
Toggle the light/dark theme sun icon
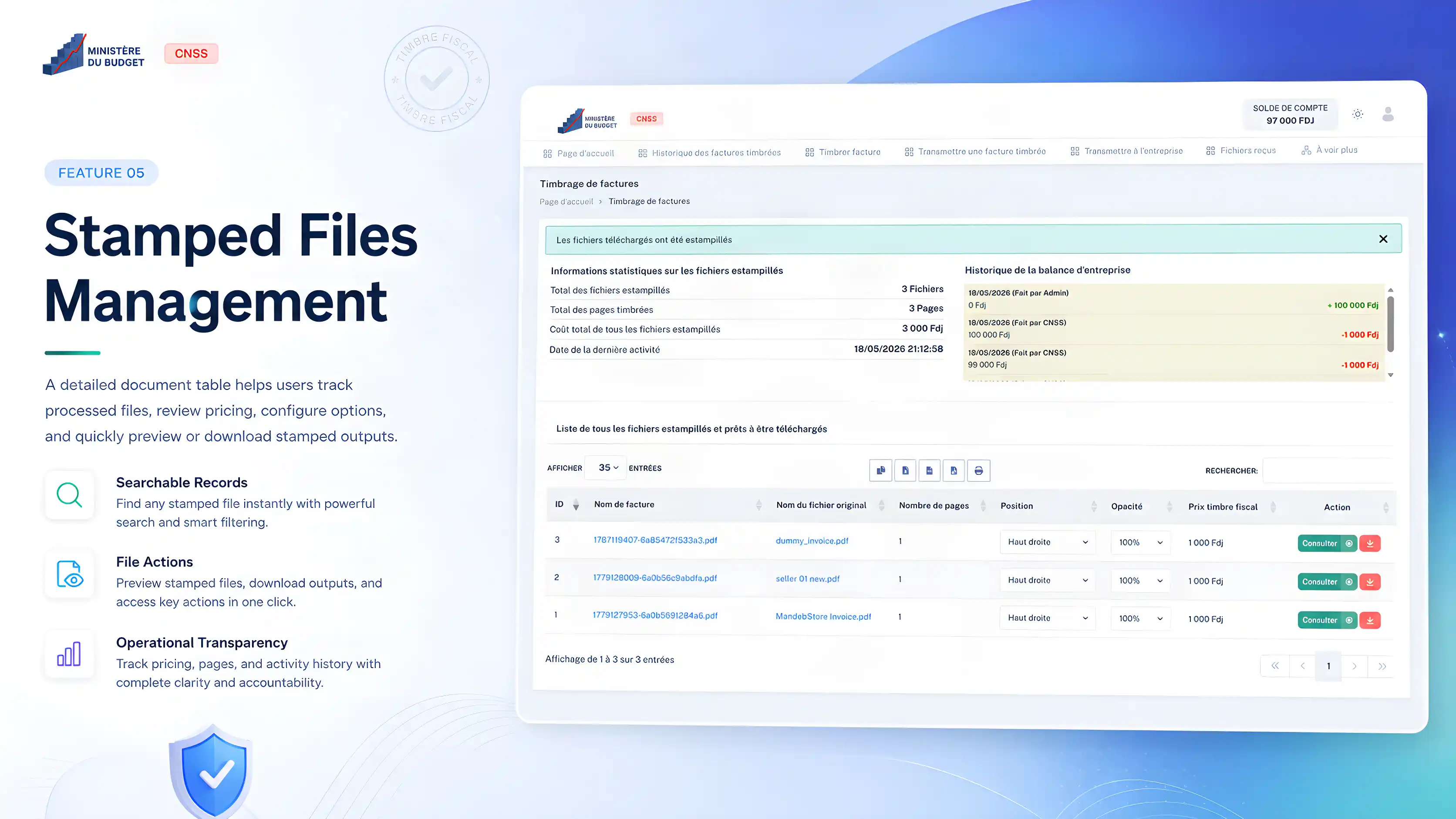1358,114
